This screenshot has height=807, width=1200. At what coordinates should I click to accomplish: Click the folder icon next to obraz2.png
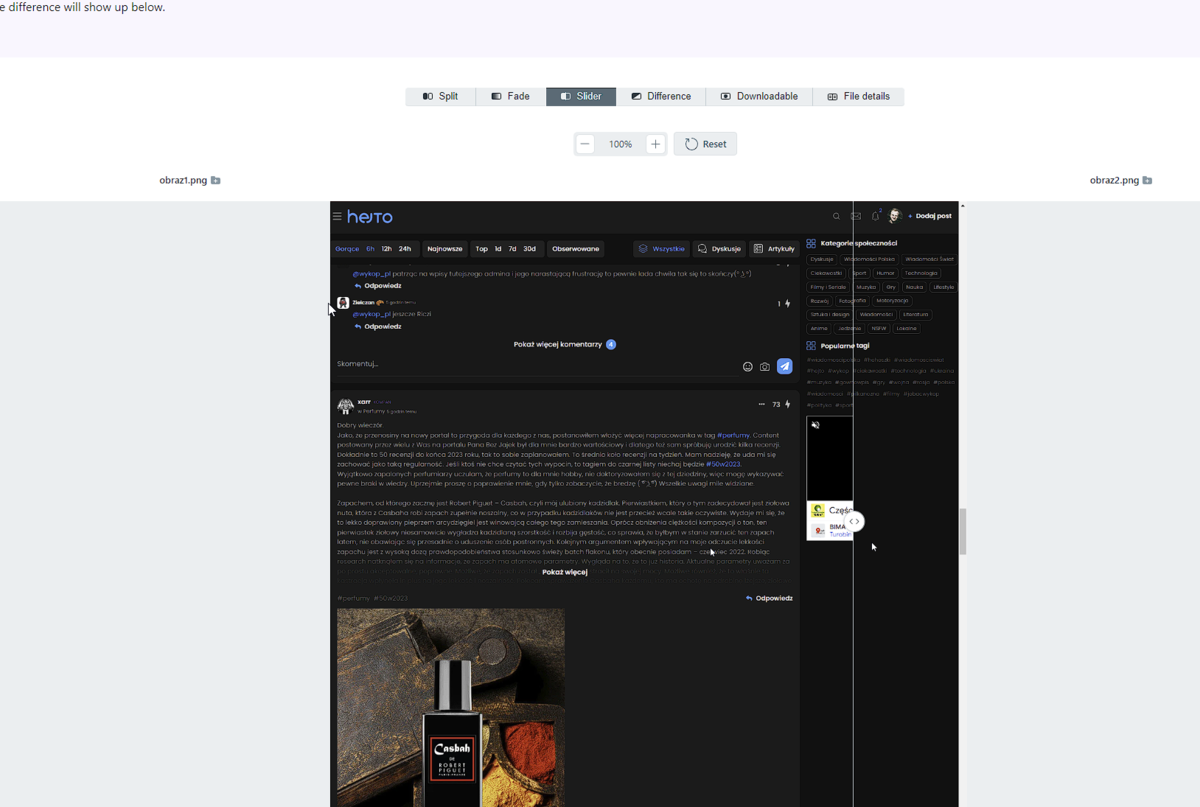click(1147, 181)
